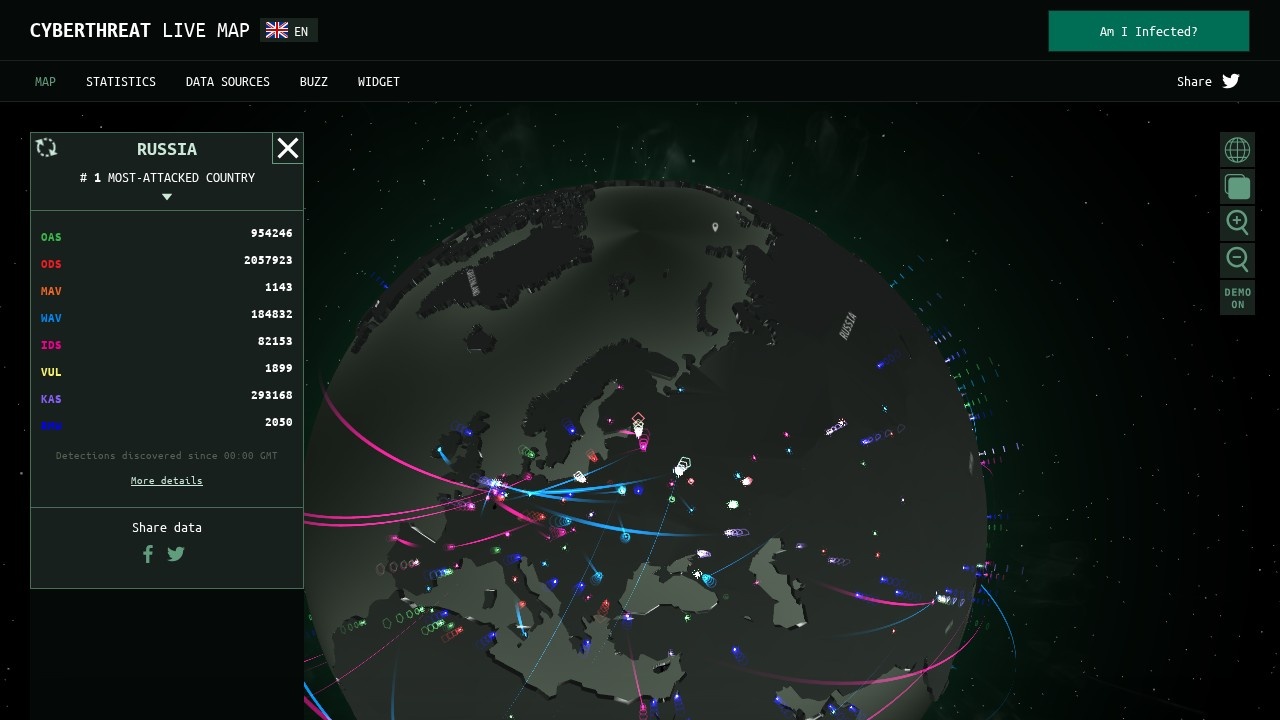Screen dimensions: 1280x720
Task: Open the Statistics tab
Action: tap(121, 82)
